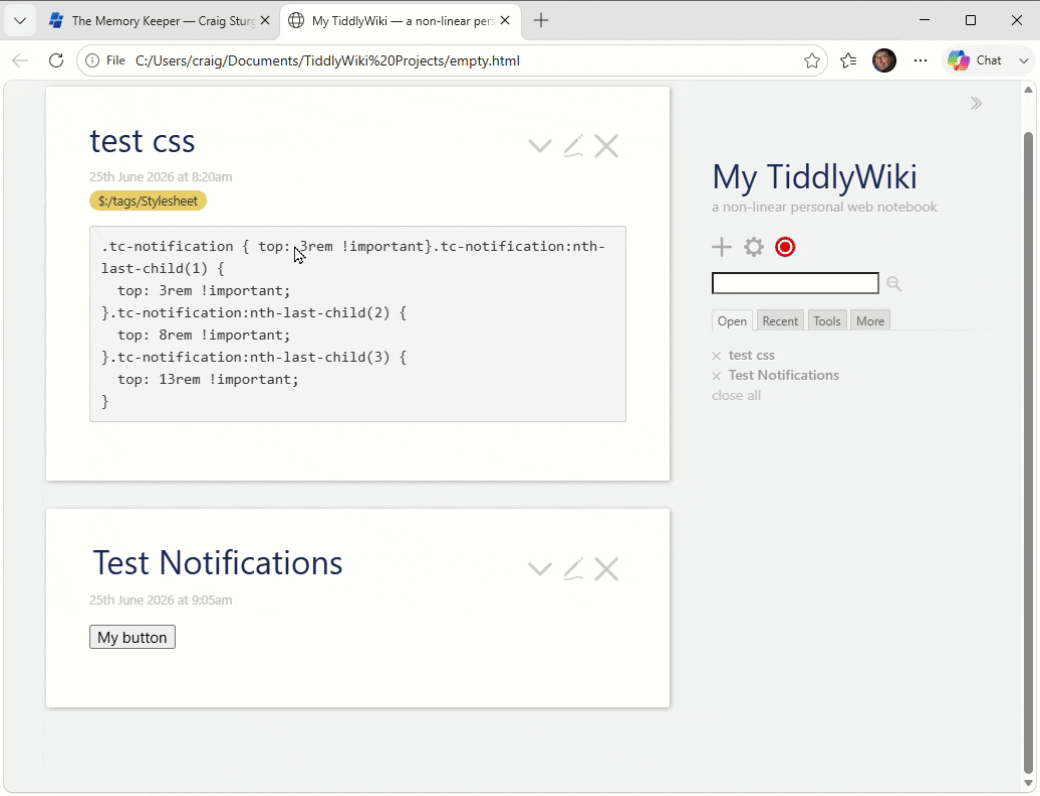Open advanced search magnifier icon

[x=894, y=284]
